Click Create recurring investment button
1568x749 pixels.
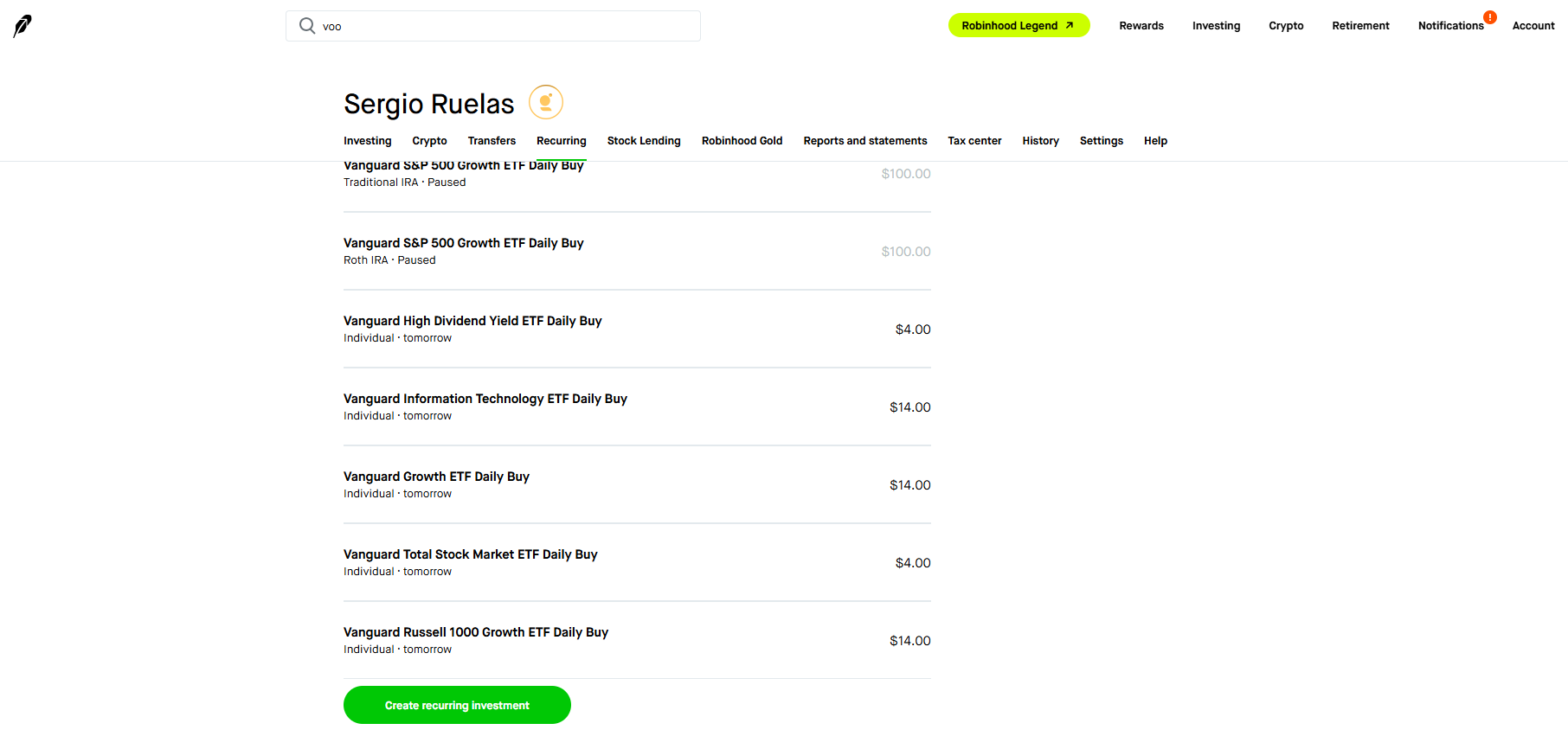click(457, 705)
